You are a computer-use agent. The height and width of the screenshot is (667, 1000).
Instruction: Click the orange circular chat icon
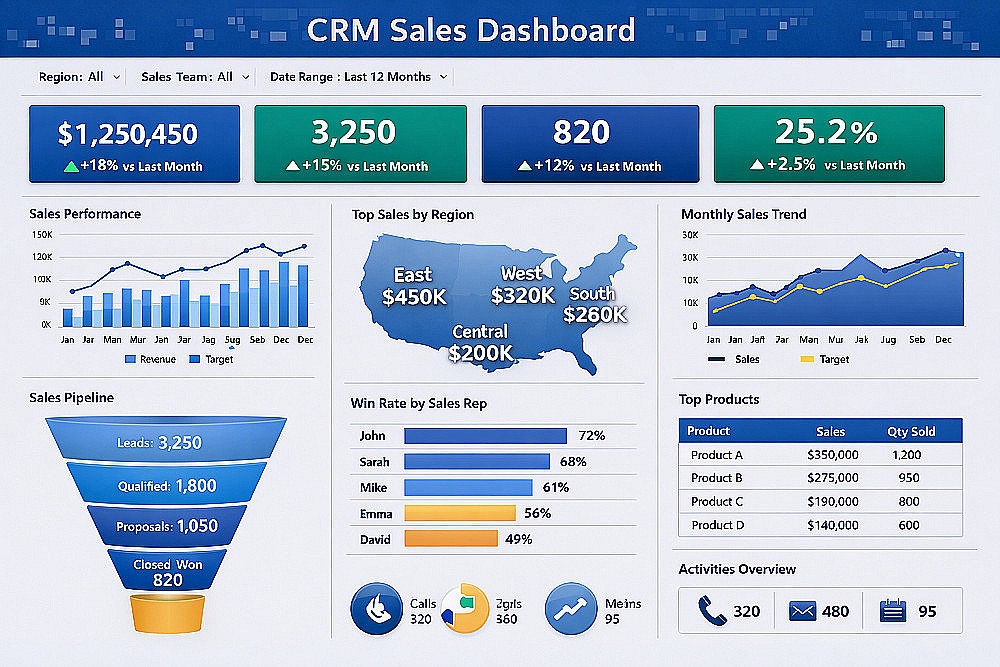[464, 608]
